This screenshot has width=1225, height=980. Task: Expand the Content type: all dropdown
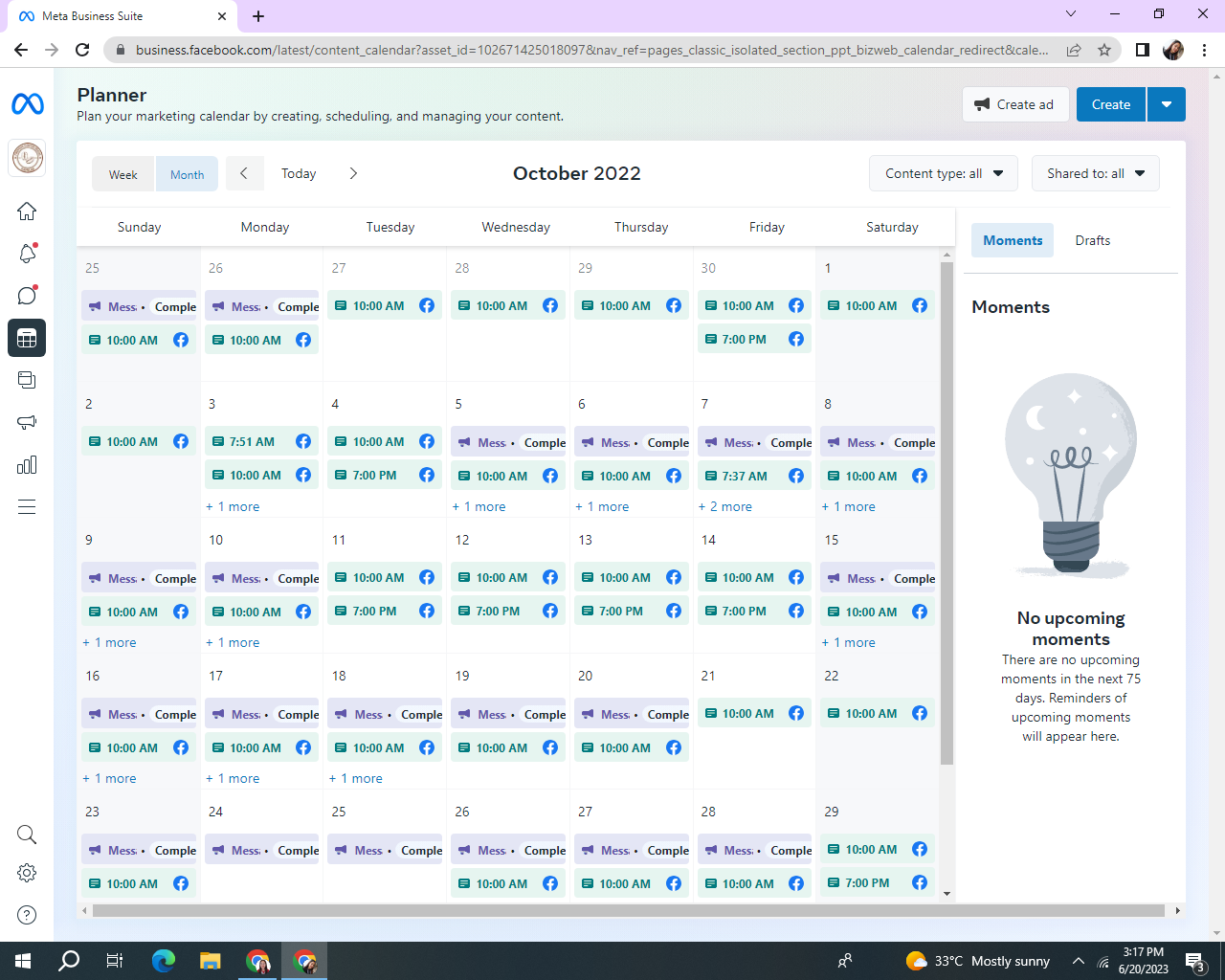(944, 173)
